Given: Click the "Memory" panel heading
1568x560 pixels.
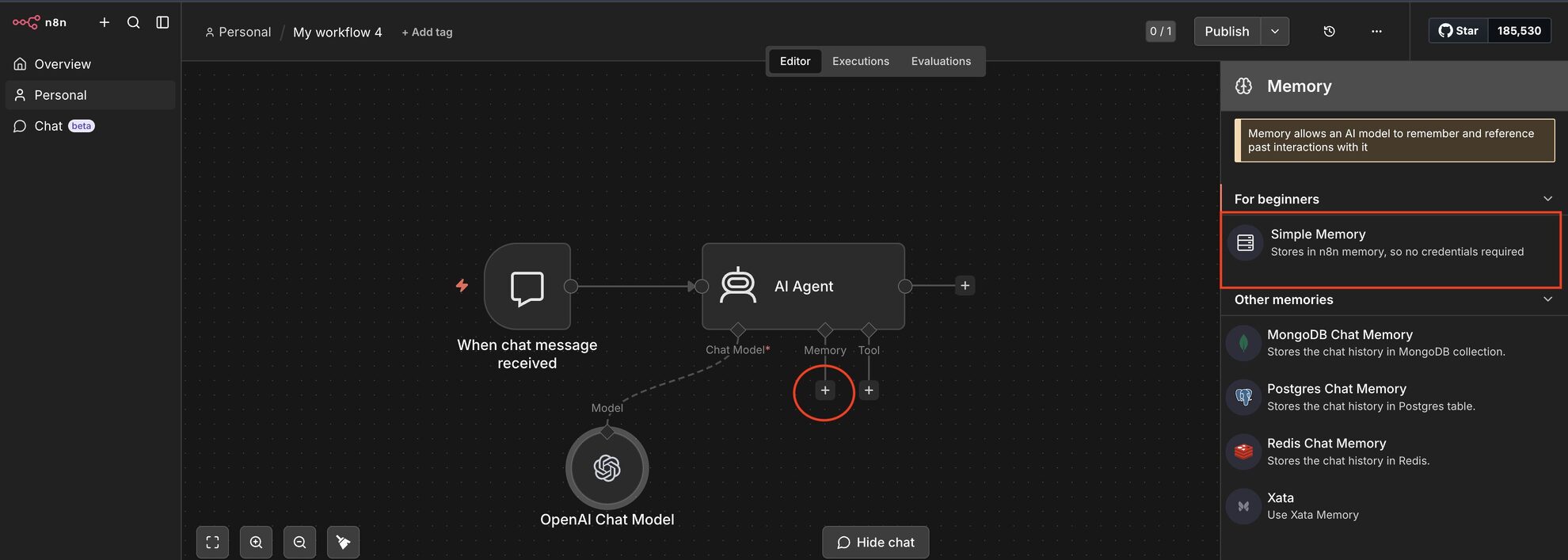Looking at the screenshot, I should pyautogui.click(x=1300, y=86).
